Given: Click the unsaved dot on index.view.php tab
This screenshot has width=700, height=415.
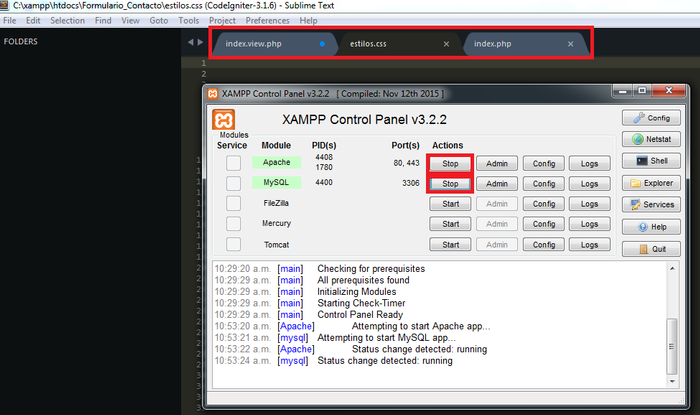Looking at the screenshot, I should pyautogui.click(x=322, y=44).
